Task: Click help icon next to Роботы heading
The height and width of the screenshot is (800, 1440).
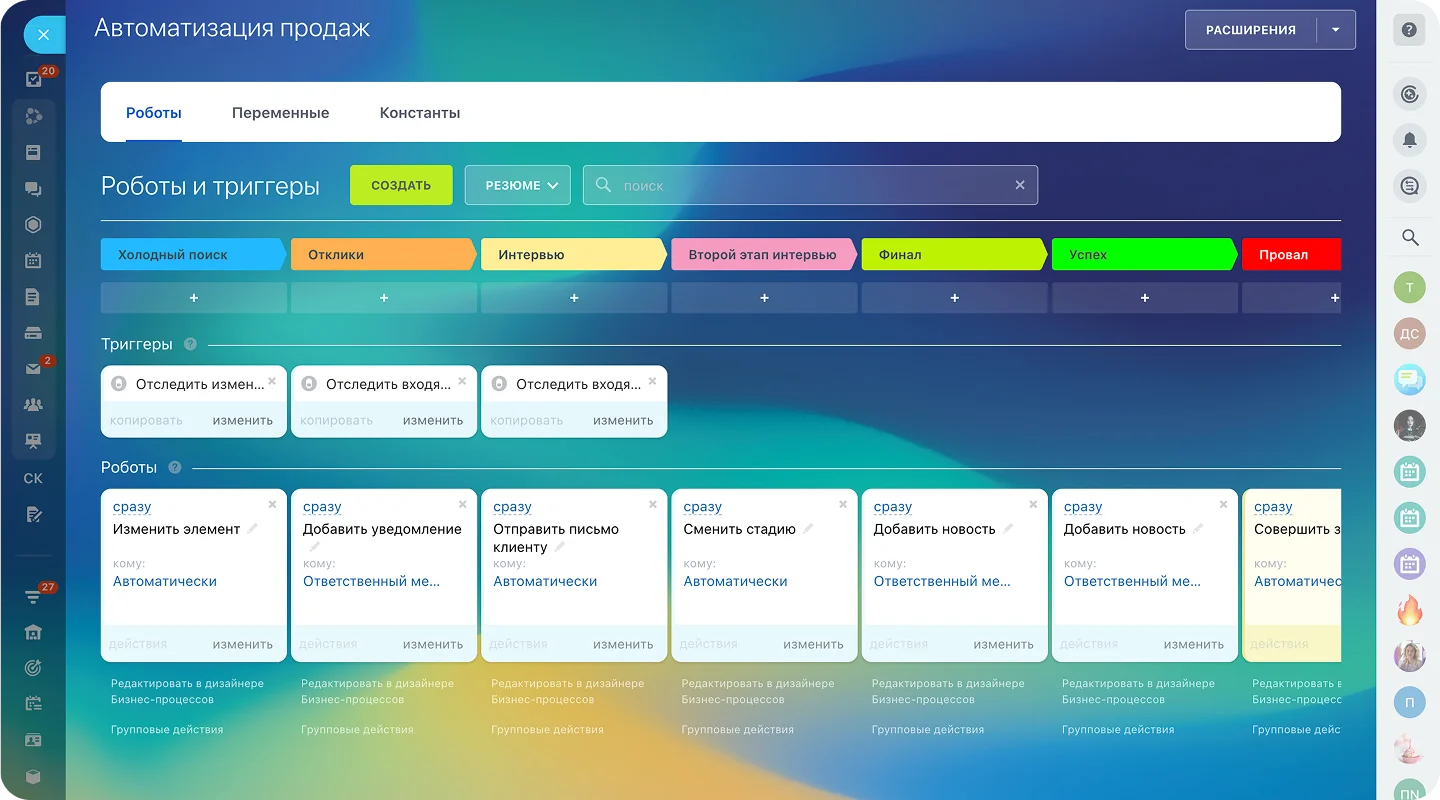Action: tap(175, 468)
